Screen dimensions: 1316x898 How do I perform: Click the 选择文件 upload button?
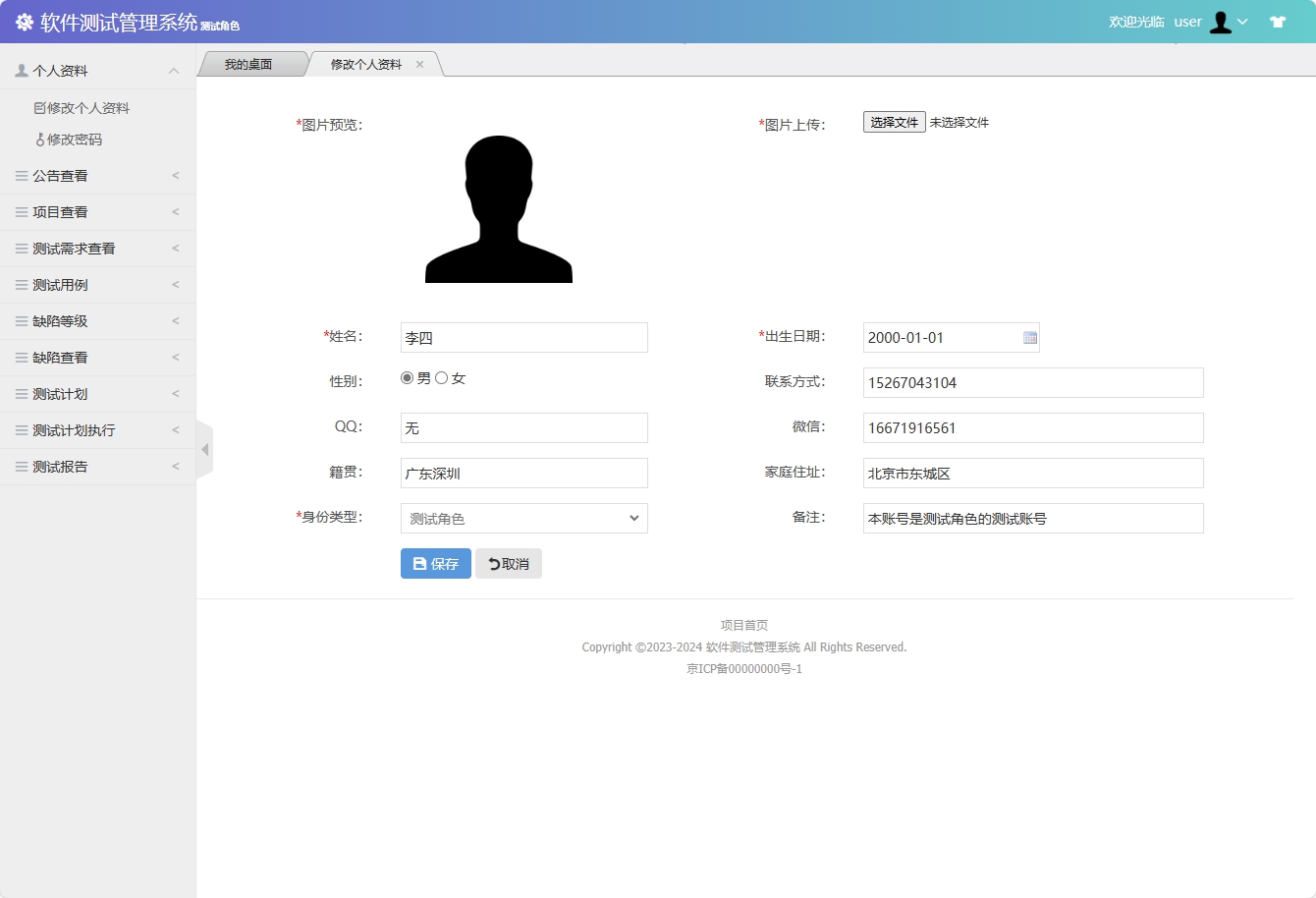pyautogui.click(x=893, y=122)
